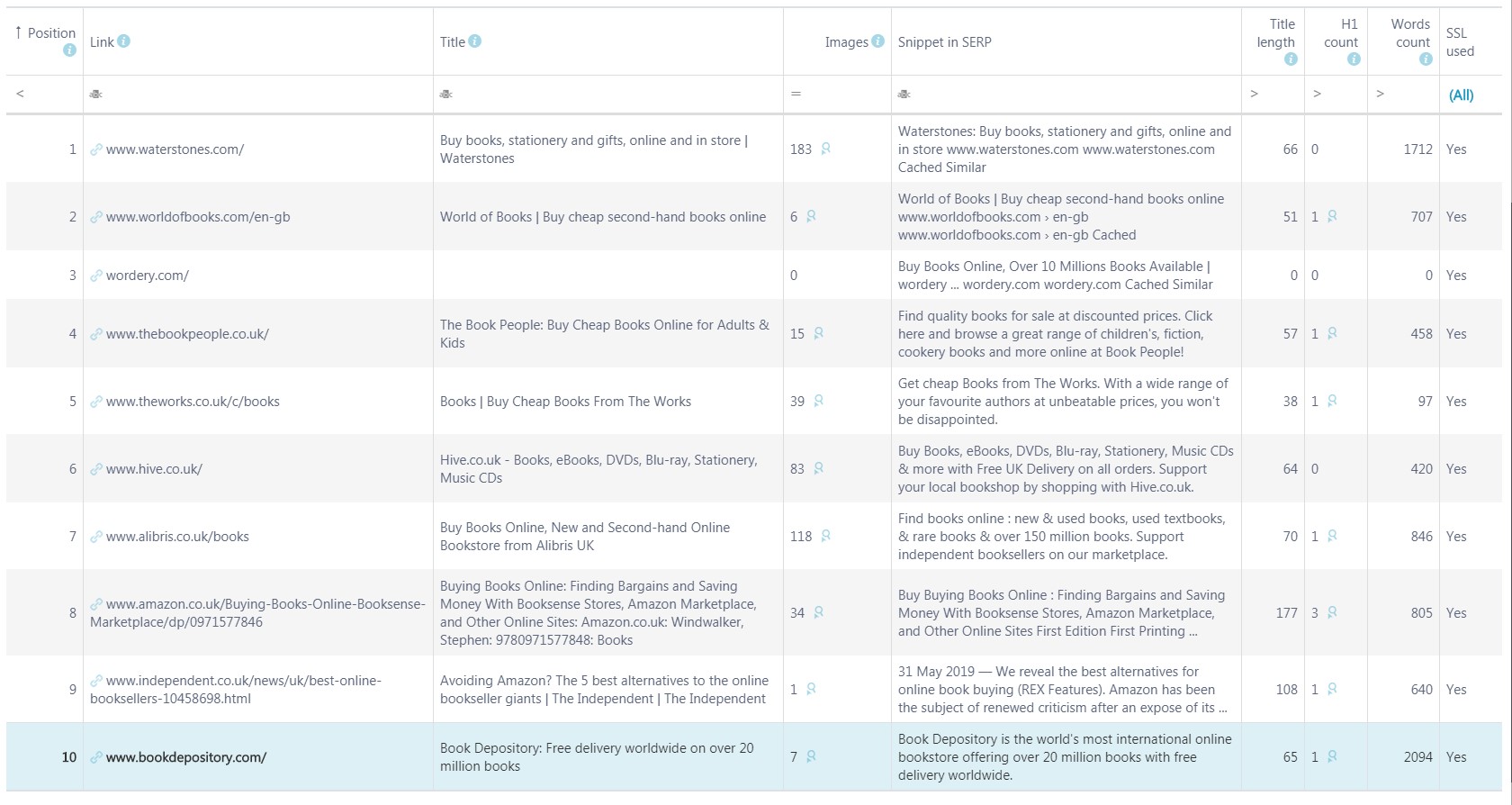Click the Link column filter input field
Viewport: 1512px width, 805px height.
(258, 95)
